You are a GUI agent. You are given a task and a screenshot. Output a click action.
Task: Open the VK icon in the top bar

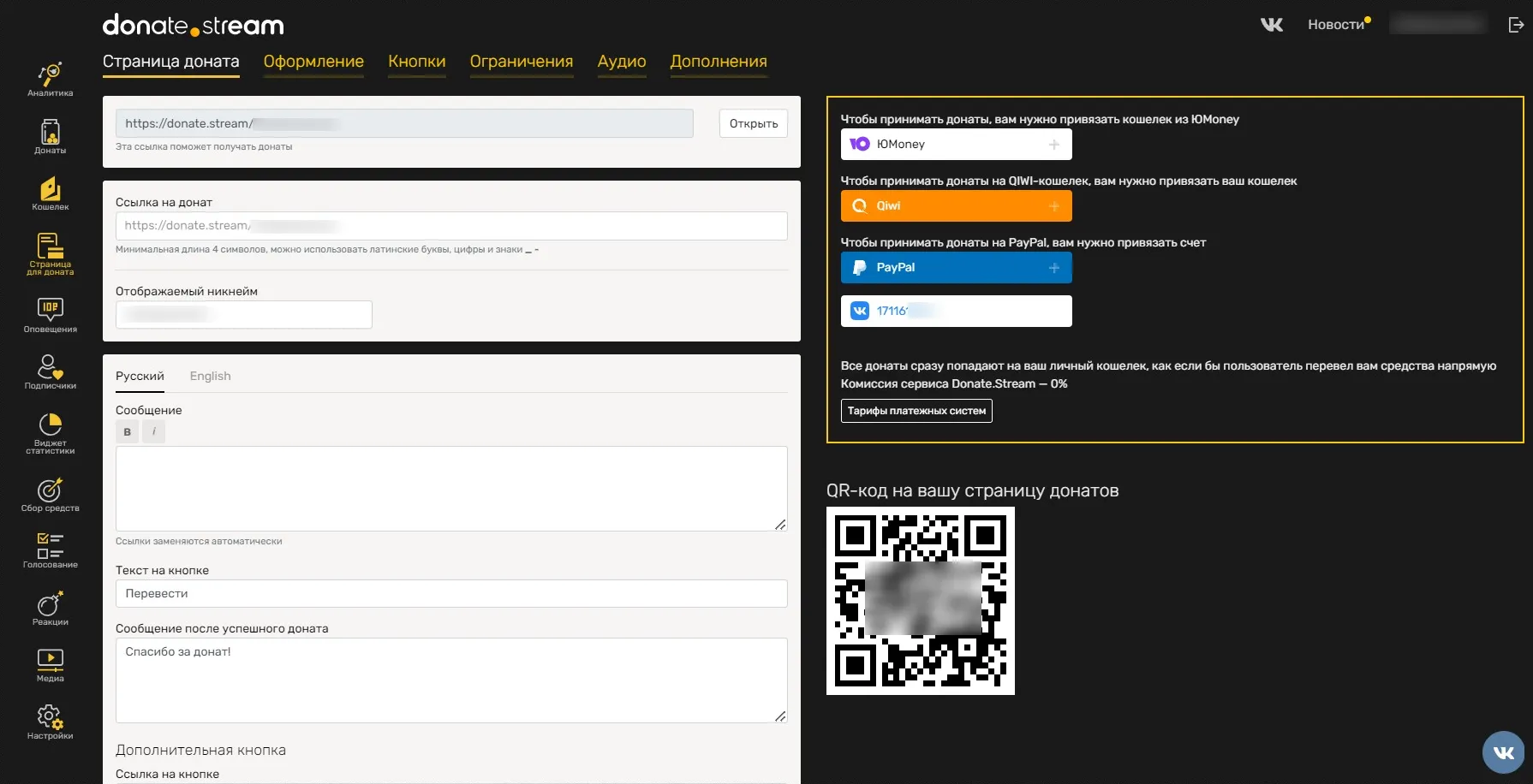pyautogui.click(x=1272, y=25)
